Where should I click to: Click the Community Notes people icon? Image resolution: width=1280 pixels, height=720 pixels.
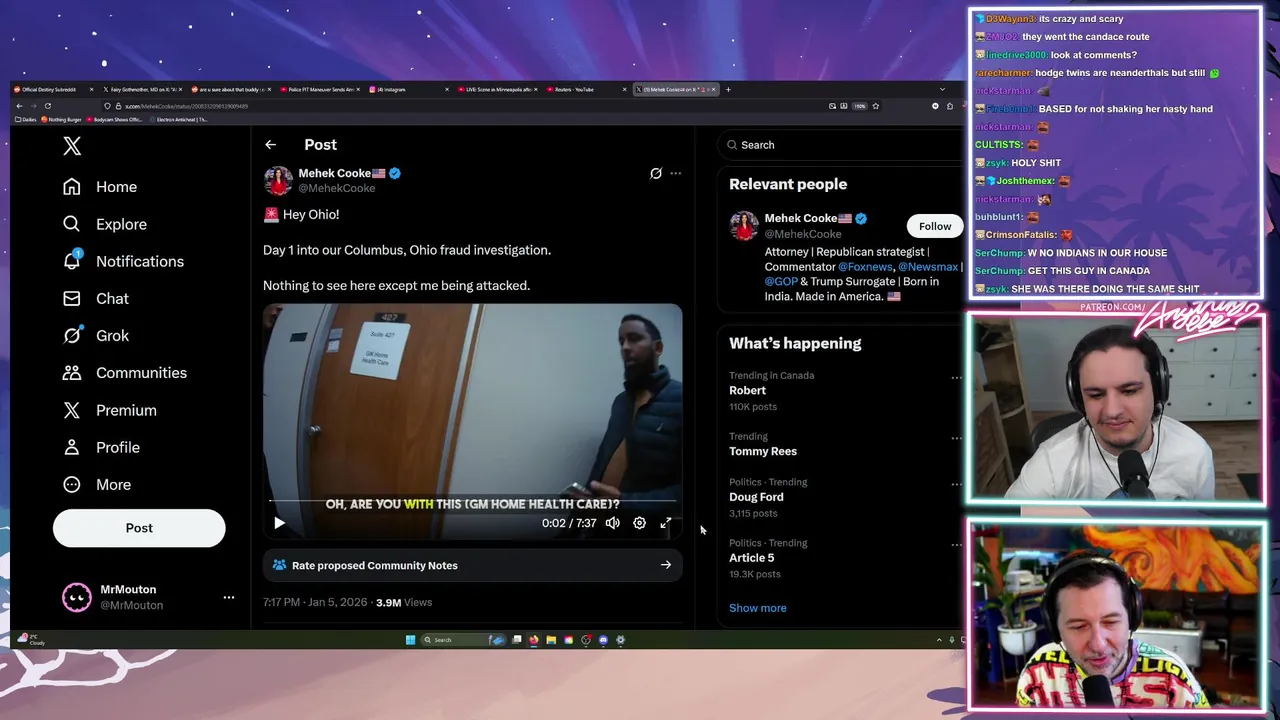(279, 565)
